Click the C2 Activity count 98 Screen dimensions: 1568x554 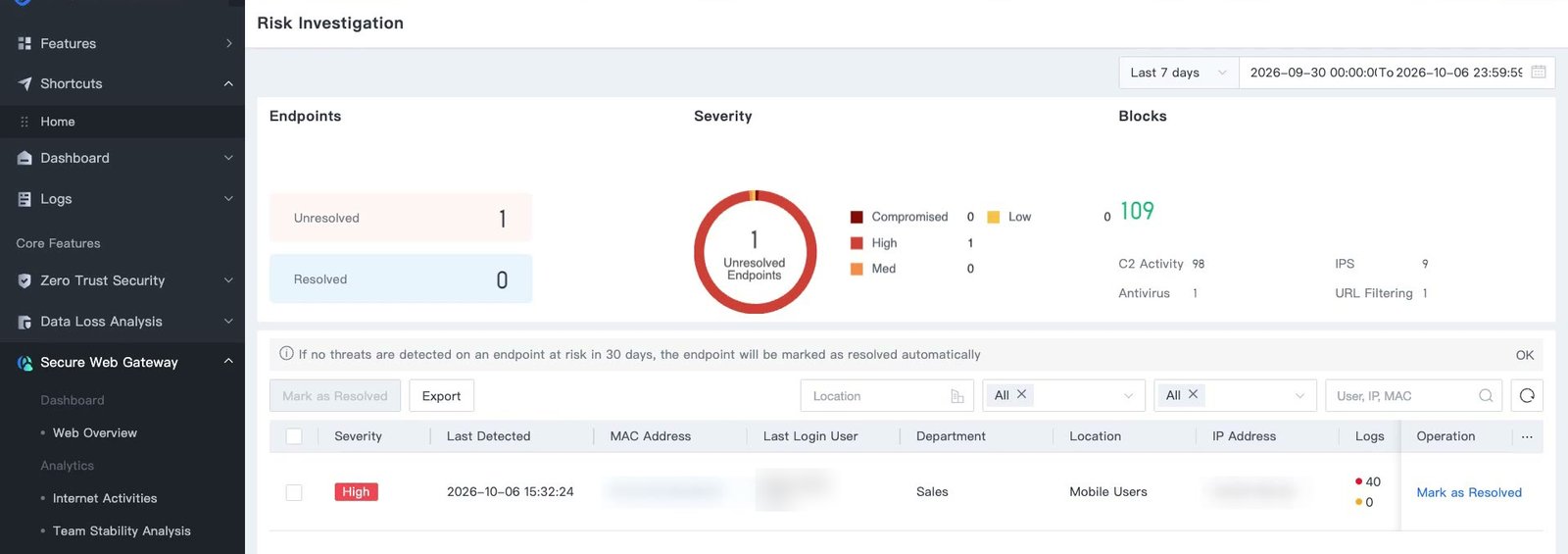tap(1198, 264)
